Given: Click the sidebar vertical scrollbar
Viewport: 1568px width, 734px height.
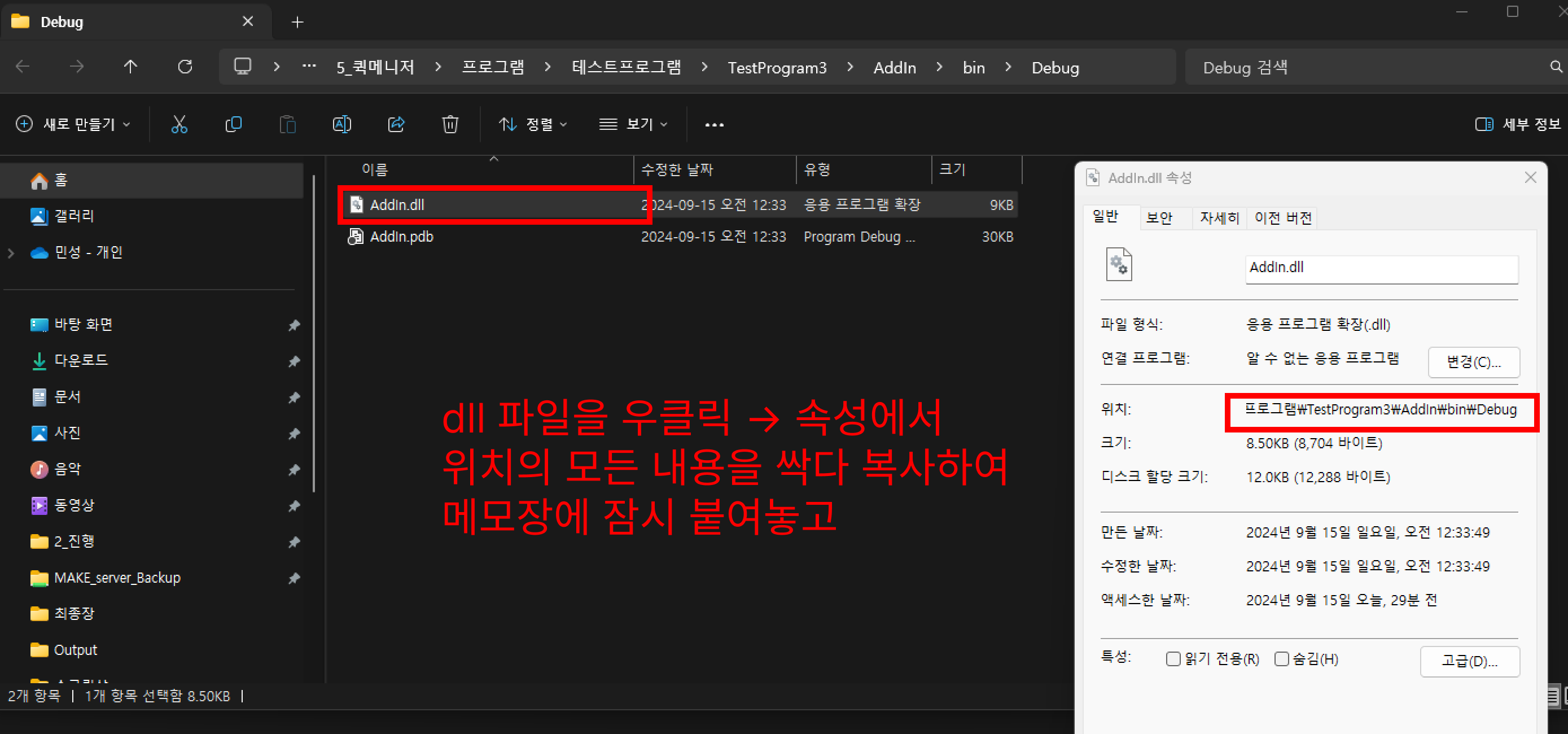Looking at the screenshot, I should 313,333.
